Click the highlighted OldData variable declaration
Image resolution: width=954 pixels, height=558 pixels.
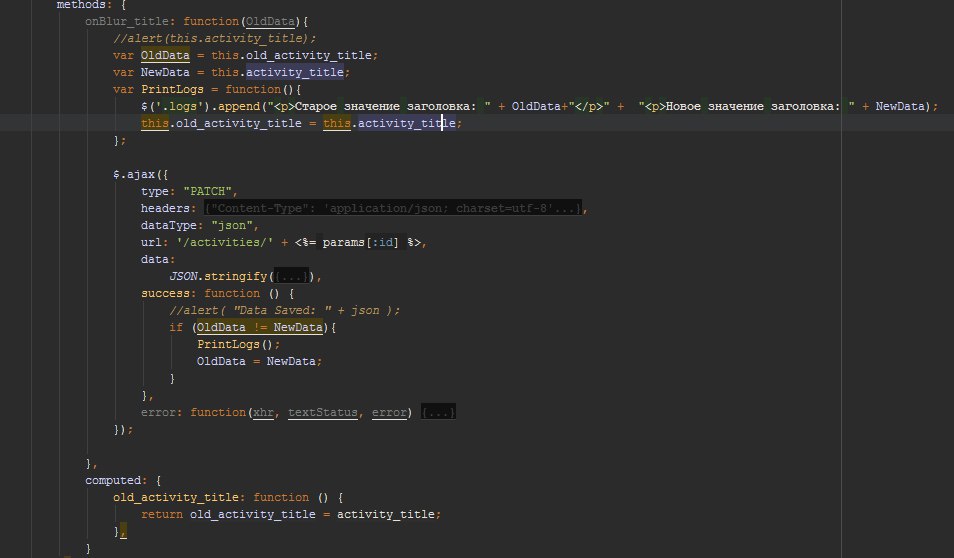click(x=165, y=55)
